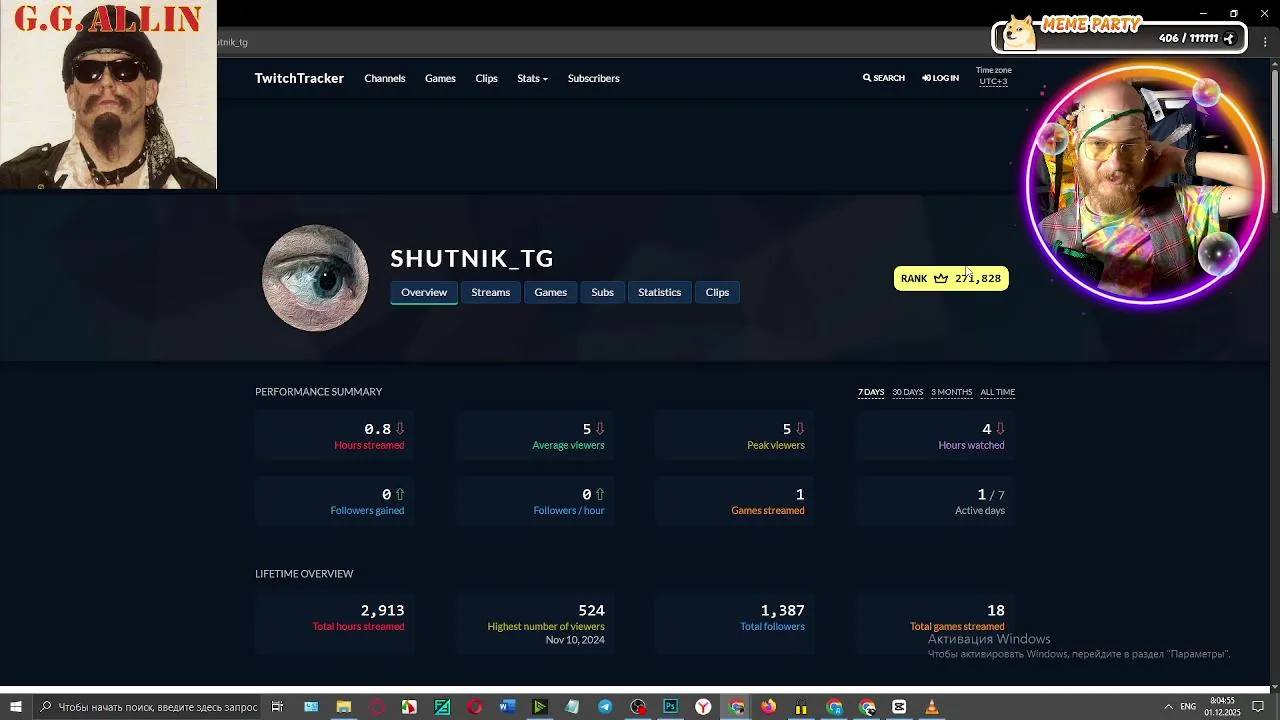This screenshot has width=1280, height=720.
Task: Open the Games navigation link
Action: (x=440, y=78)
